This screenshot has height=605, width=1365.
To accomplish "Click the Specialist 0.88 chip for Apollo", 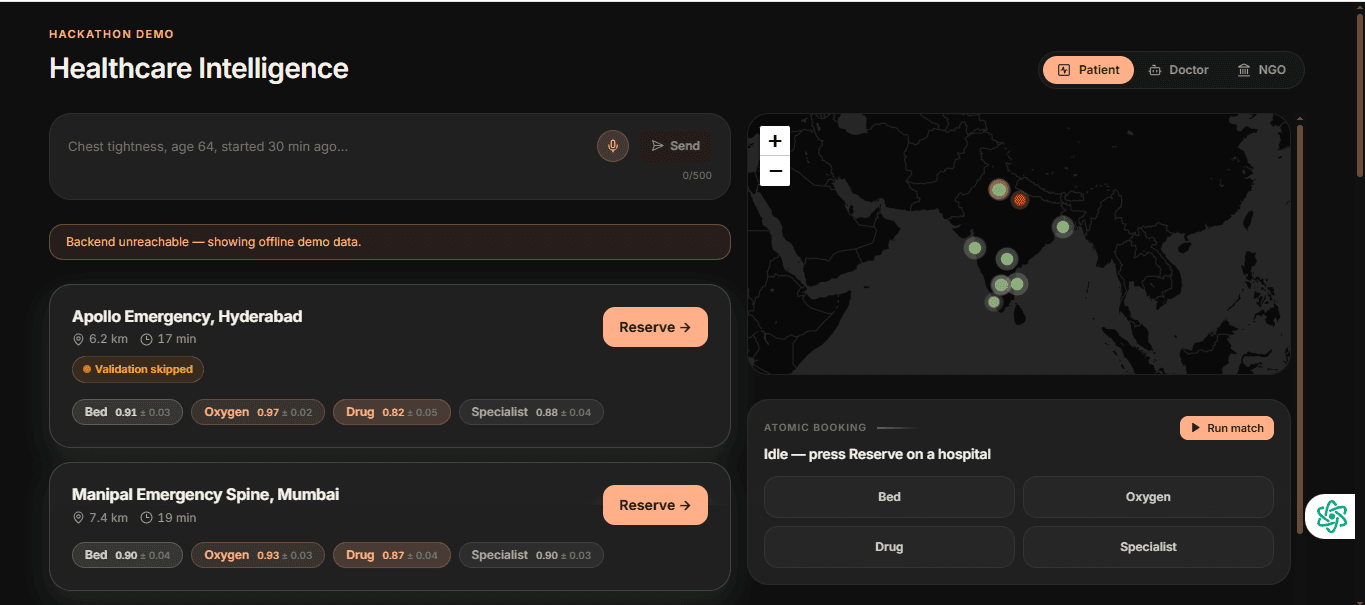I will [x=531, y=412].
